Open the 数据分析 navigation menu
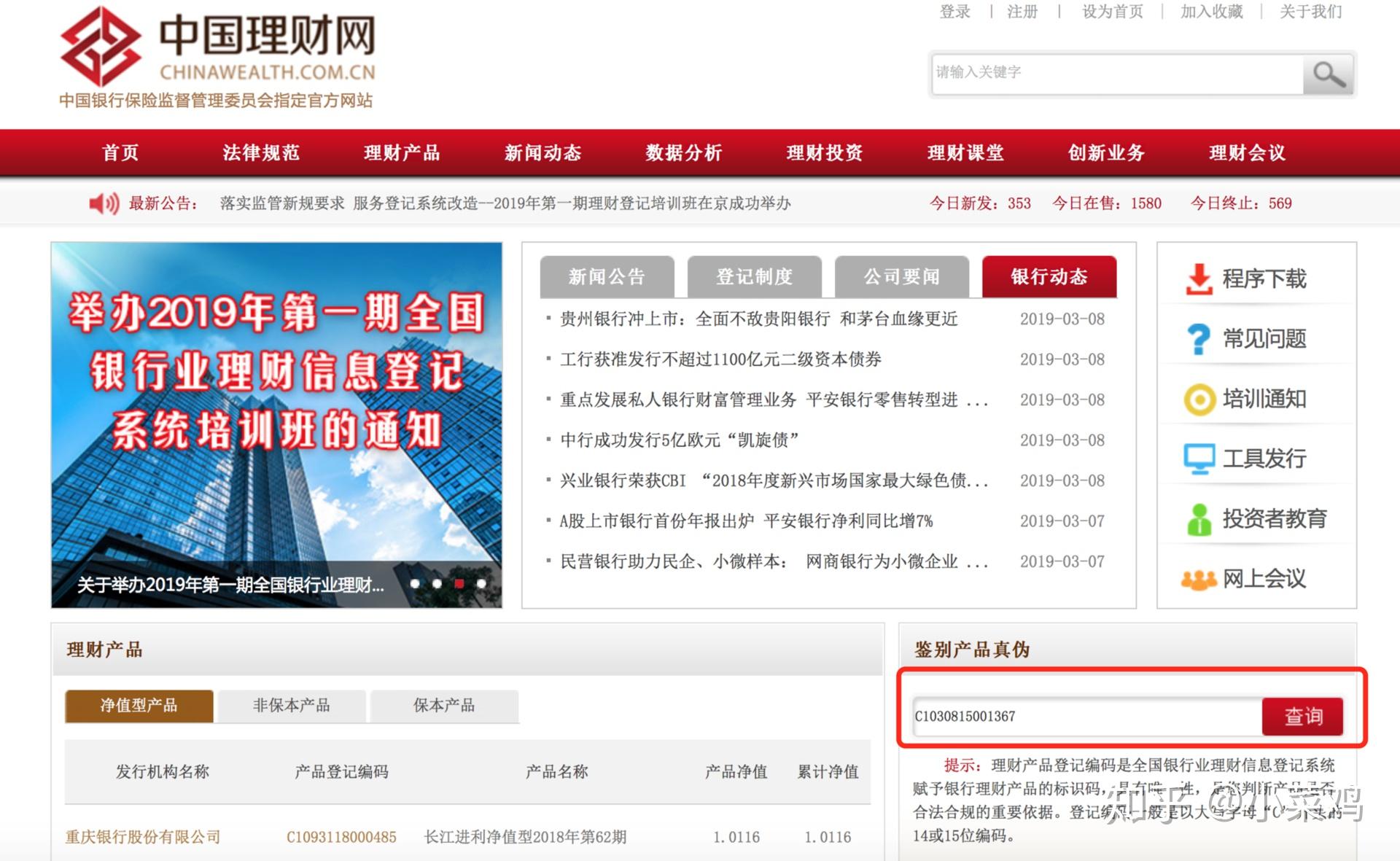The image size is (1400, 861). pos(683,153)
